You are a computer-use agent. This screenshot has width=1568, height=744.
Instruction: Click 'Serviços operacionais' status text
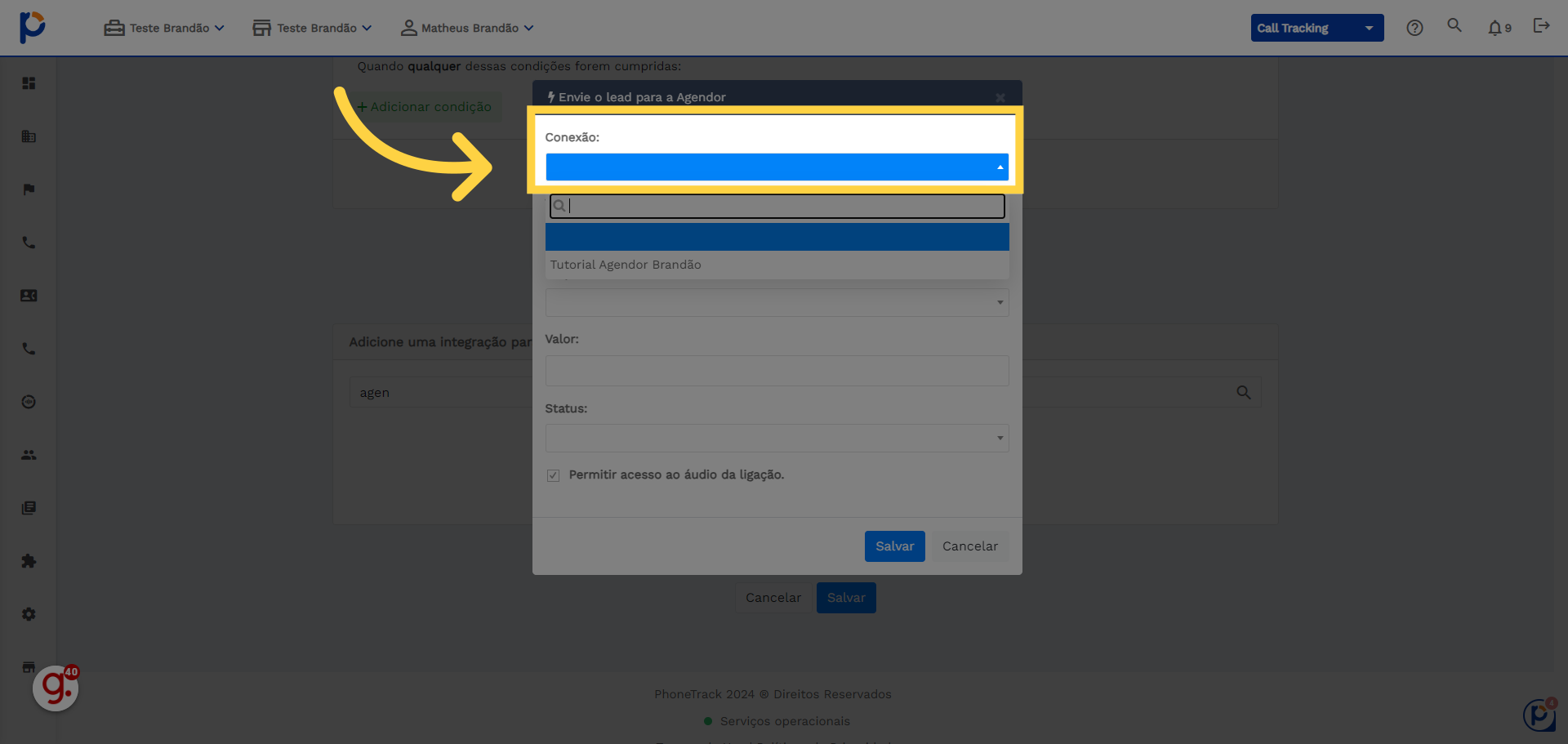[x=785, y=721]
